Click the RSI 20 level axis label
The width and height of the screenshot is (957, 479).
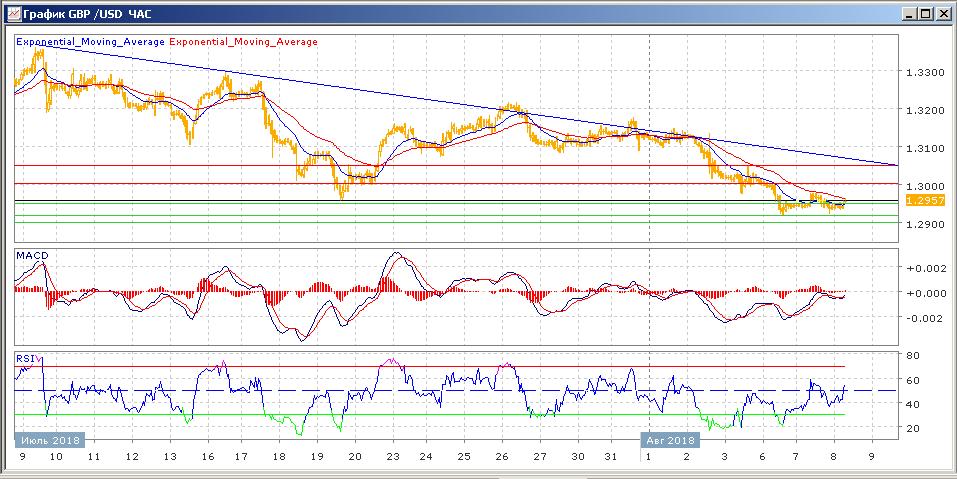point(913,428)
